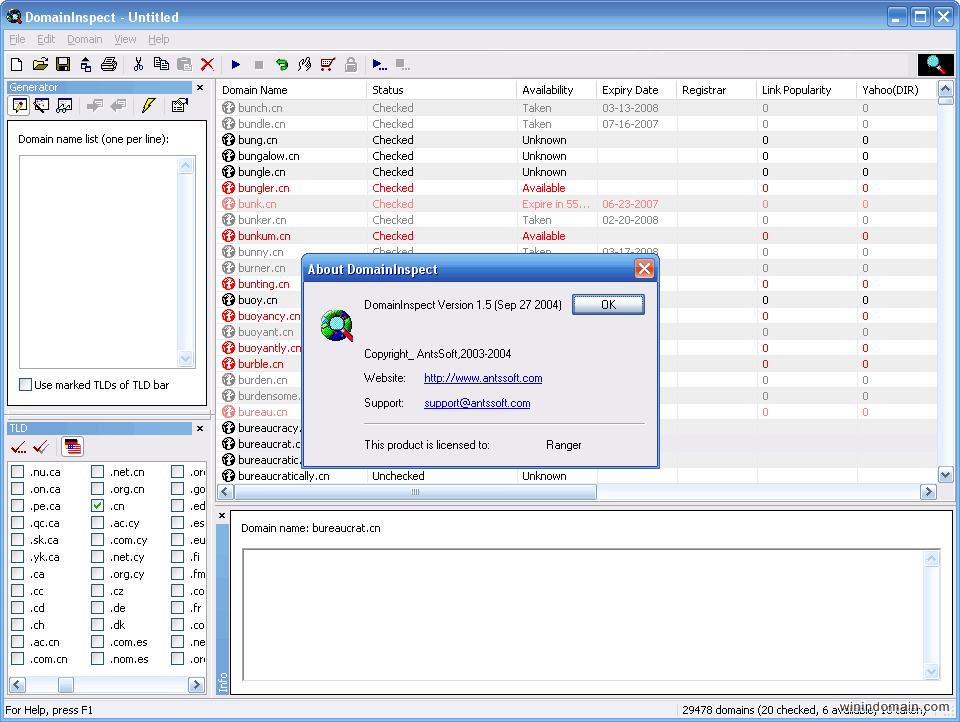
Task: Check the .dk TLD checkbox
Action: [97, 625]
